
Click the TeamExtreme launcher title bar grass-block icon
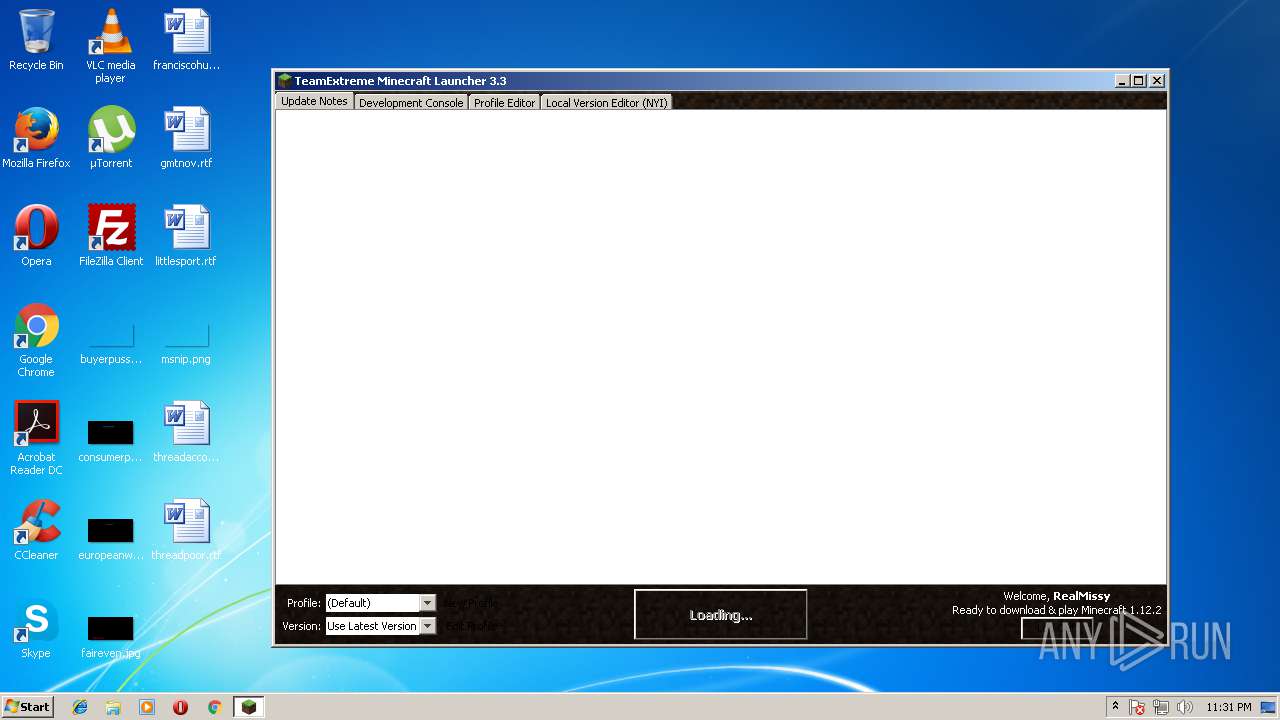coord(285,81)
